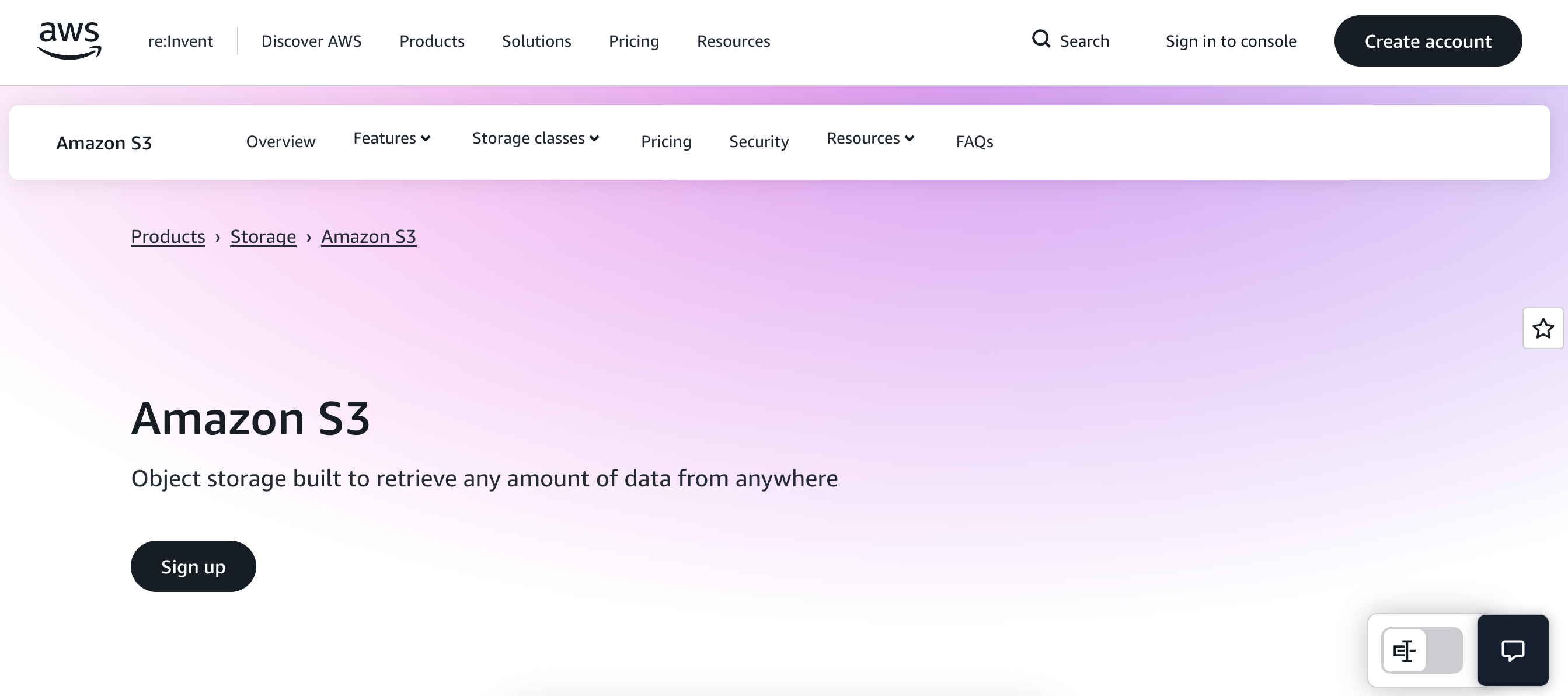Toggle the text display switch
The width and height of the screenshot is (1568, 696).
click(1421, 650)
